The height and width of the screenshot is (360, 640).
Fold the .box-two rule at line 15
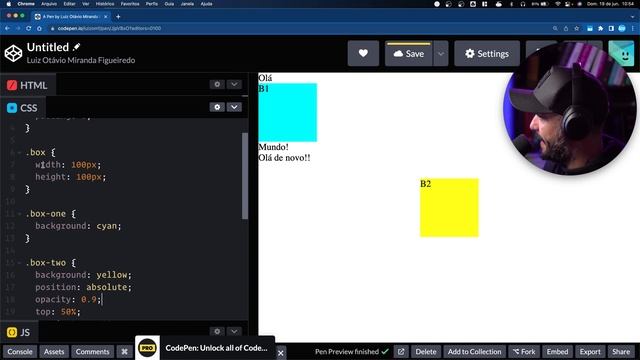(x=19, y=263)
